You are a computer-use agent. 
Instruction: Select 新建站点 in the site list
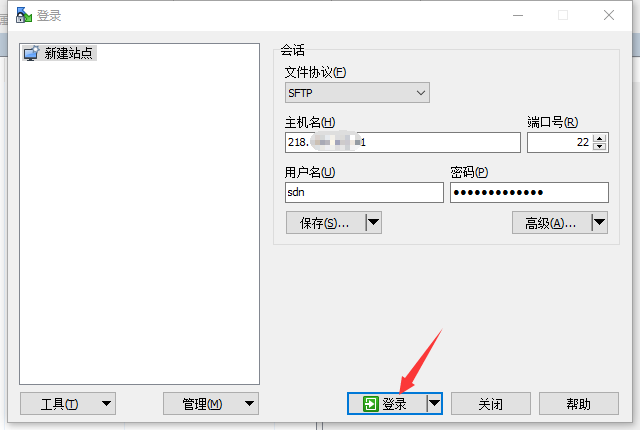pos(68,53)
